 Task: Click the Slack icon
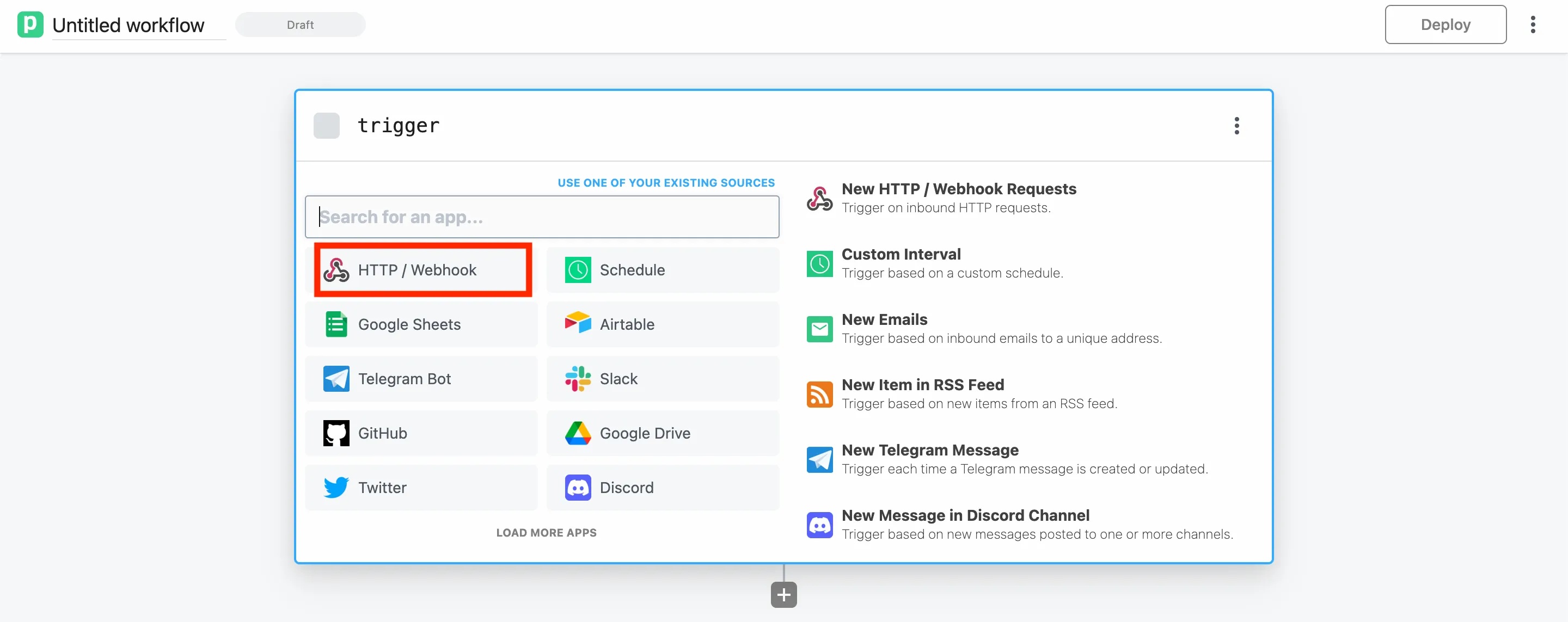pos(578,379)
